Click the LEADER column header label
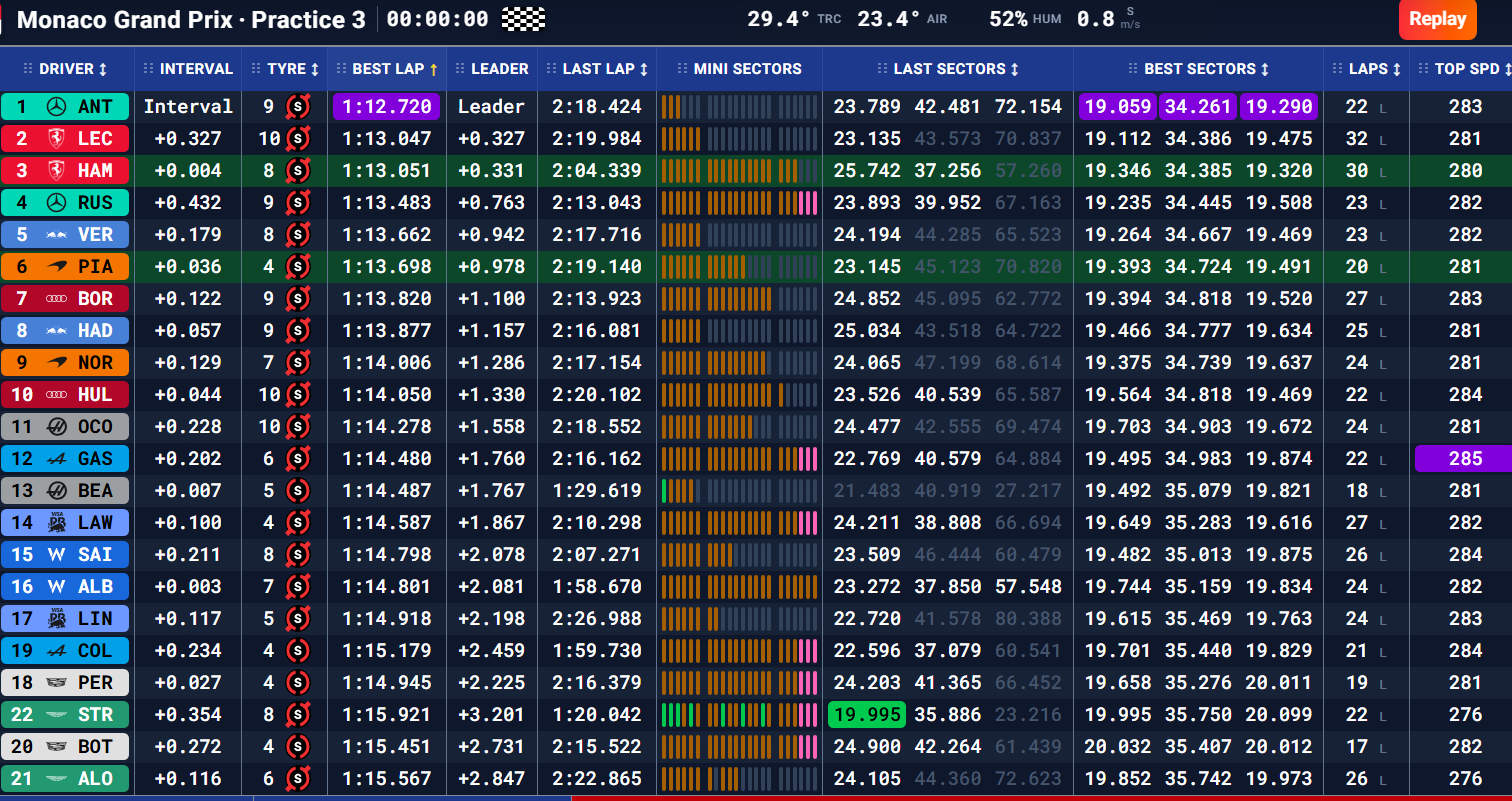Screen dimensions: 1512x801 tap(500, 69)
